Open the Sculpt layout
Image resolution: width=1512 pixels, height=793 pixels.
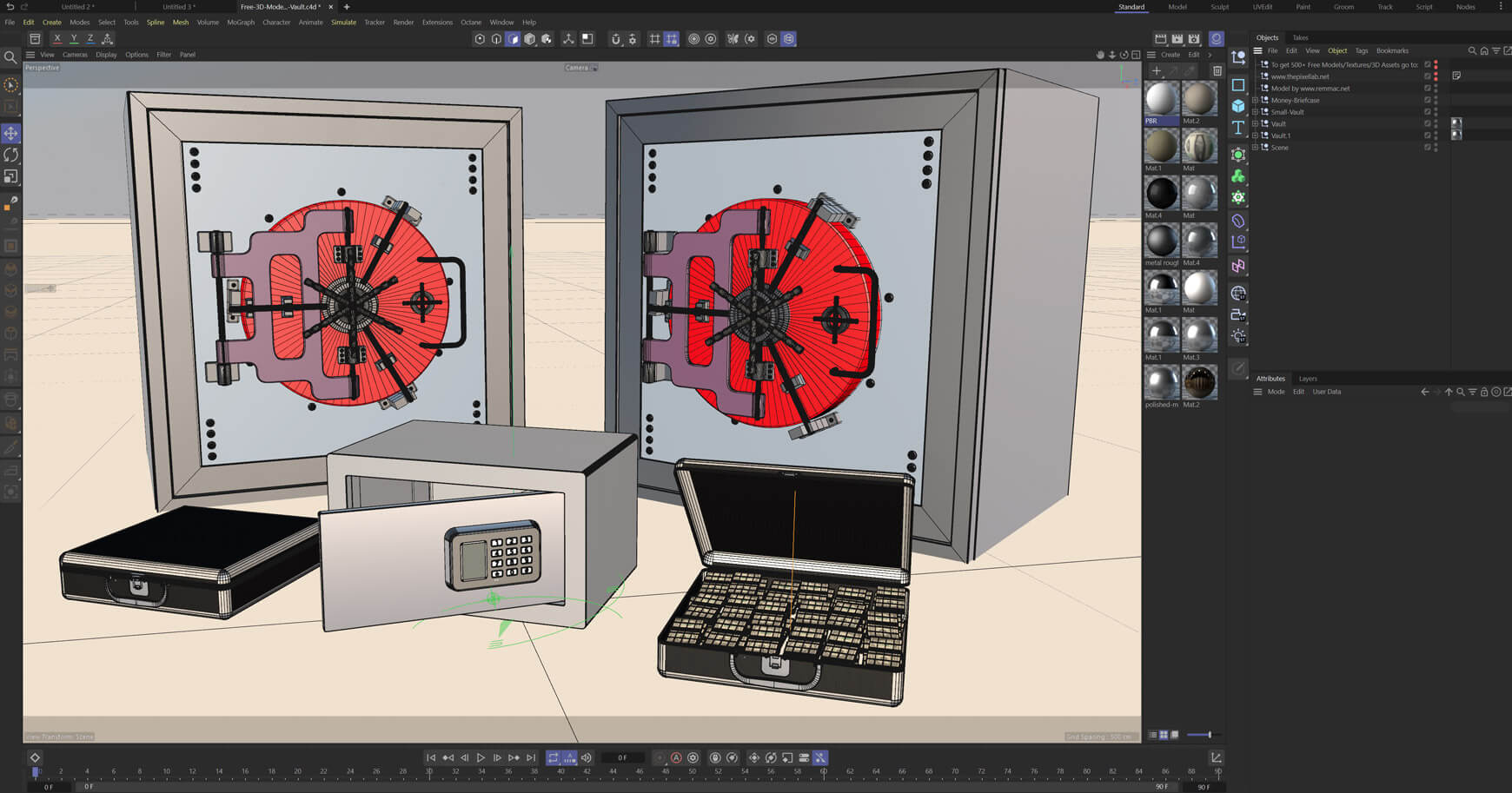pos(1219,7)
